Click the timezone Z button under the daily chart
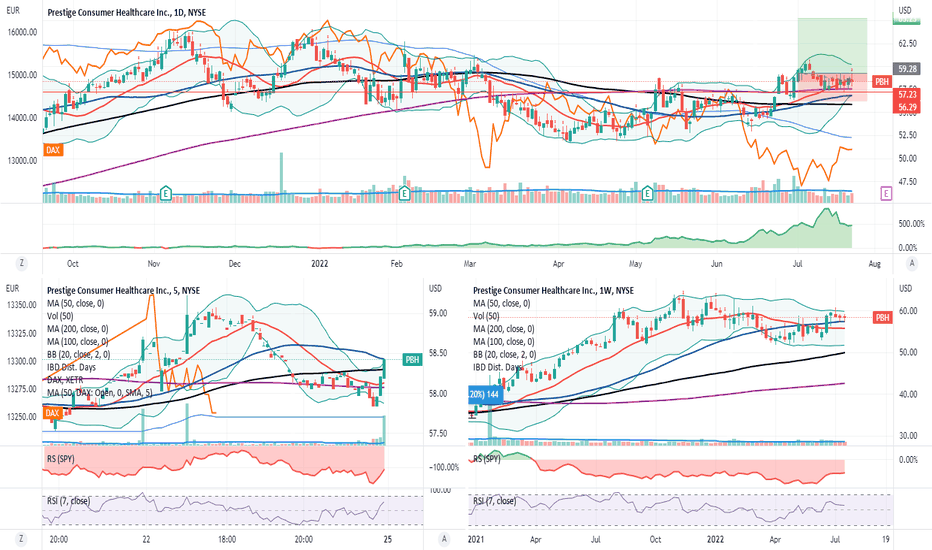The height and width of the screenshot is (550, 932). 21,263
